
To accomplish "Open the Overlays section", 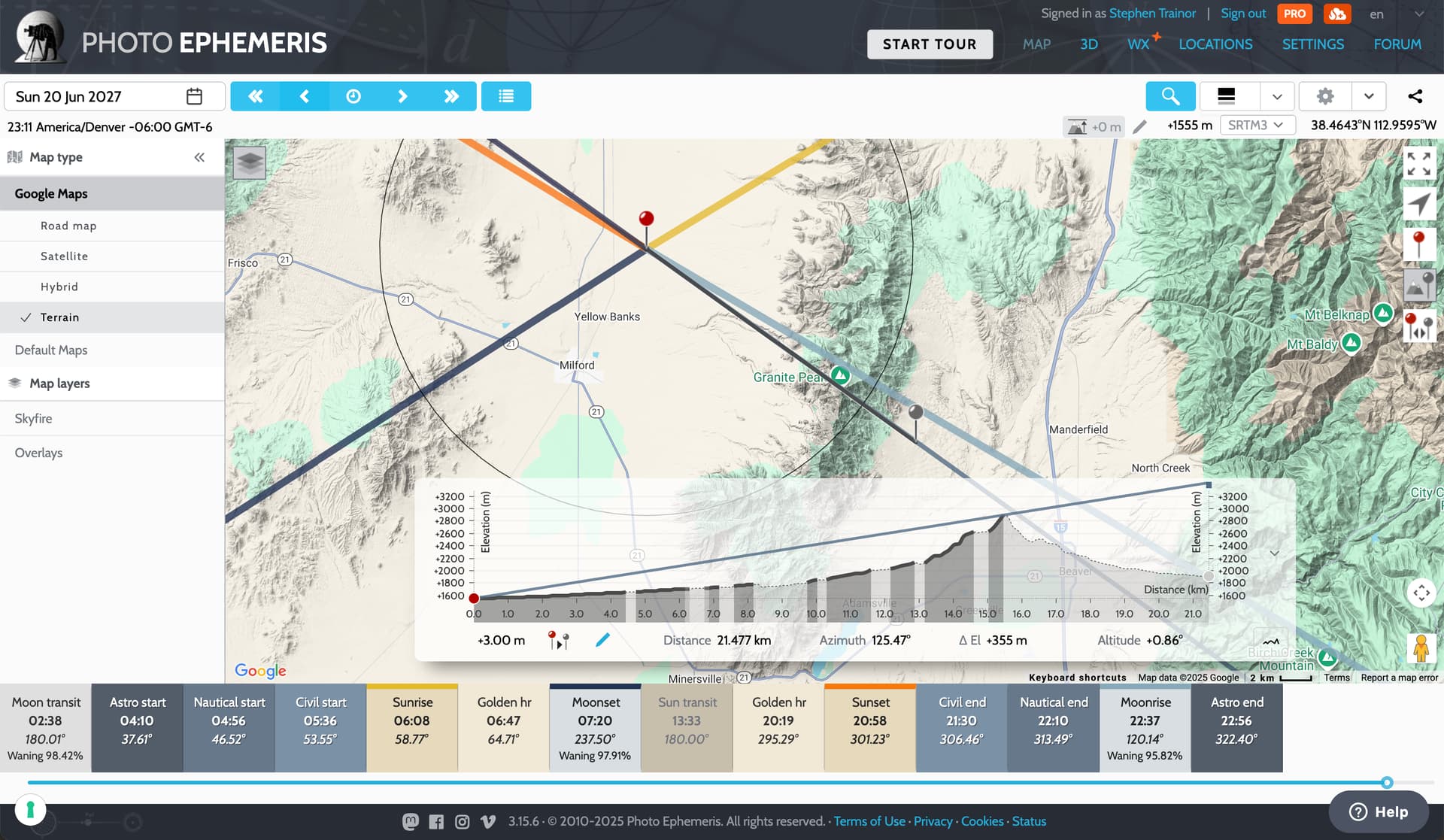I will coord(112,453).
